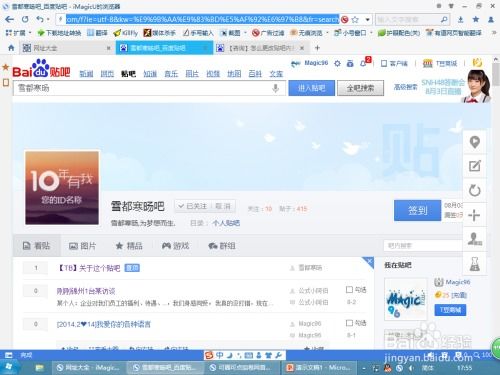500x375 pixels.
Task: Open the 知道 navigation link
Action: [150, 74]
